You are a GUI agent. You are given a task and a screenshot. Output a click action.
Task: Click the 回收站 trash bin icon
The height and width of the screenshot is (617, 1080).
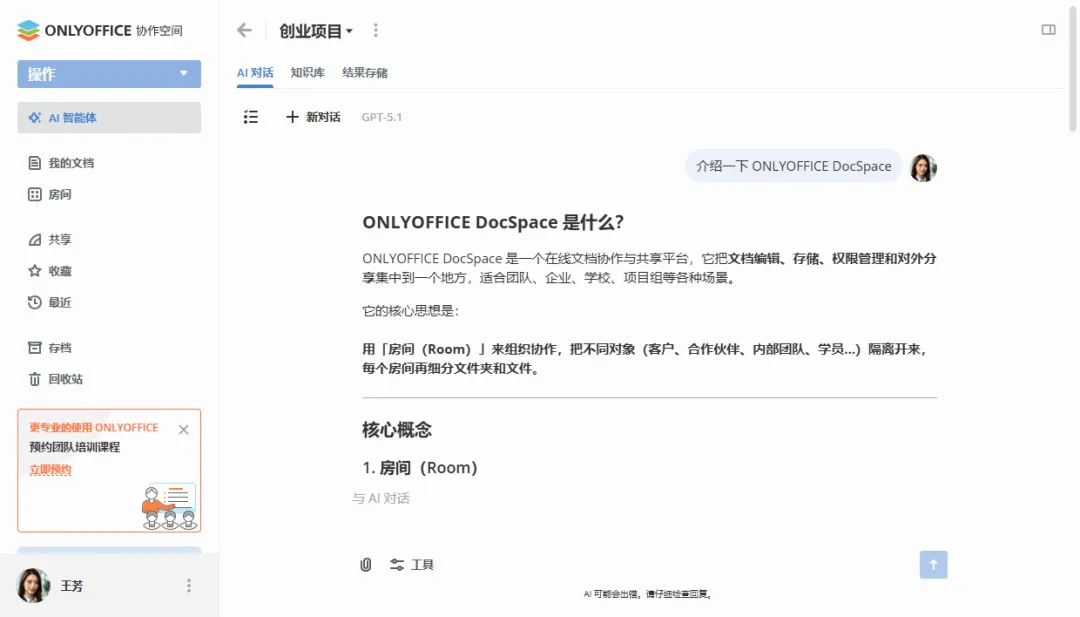click(34, 379)
